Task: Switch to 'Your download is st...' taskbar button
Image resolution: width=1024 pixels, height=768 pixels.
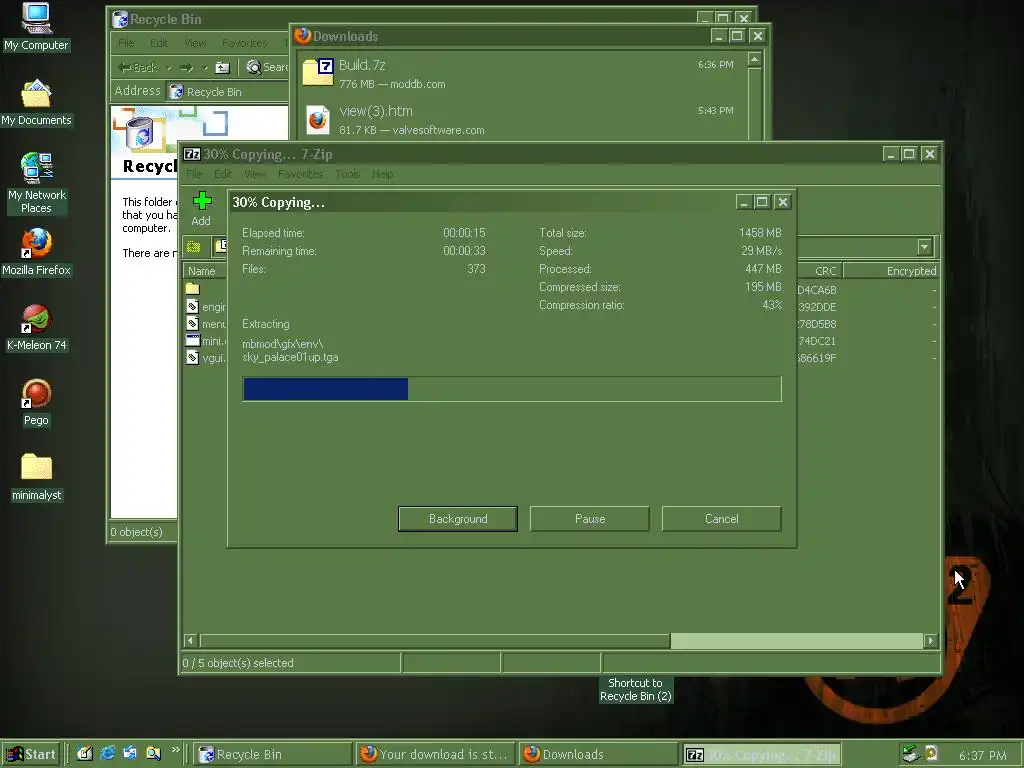Action: pos(436,754)
